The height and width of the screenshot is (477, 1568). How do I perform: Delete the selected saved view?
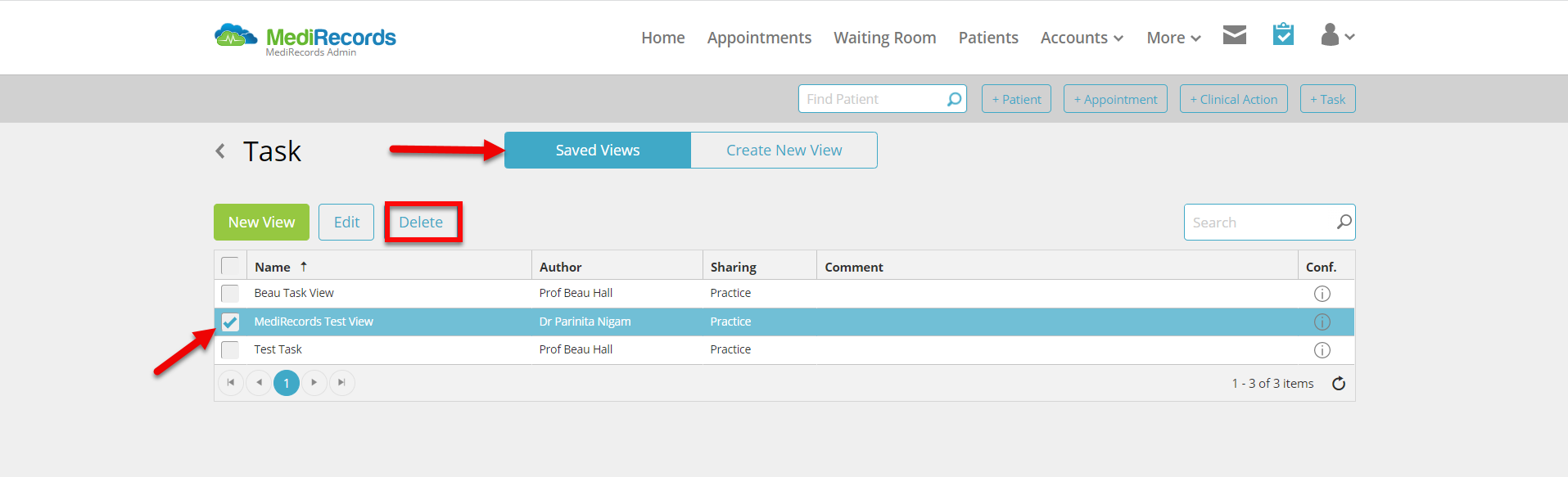pyautogui.click(x=421, y=223)
